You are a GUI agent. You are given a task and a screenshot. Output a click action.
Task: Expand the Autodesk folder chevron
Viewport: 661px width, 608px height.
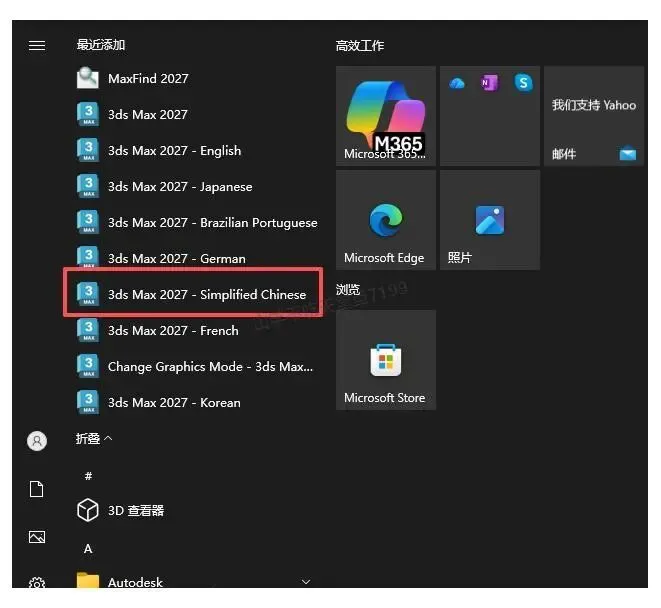tap(306, 582)
